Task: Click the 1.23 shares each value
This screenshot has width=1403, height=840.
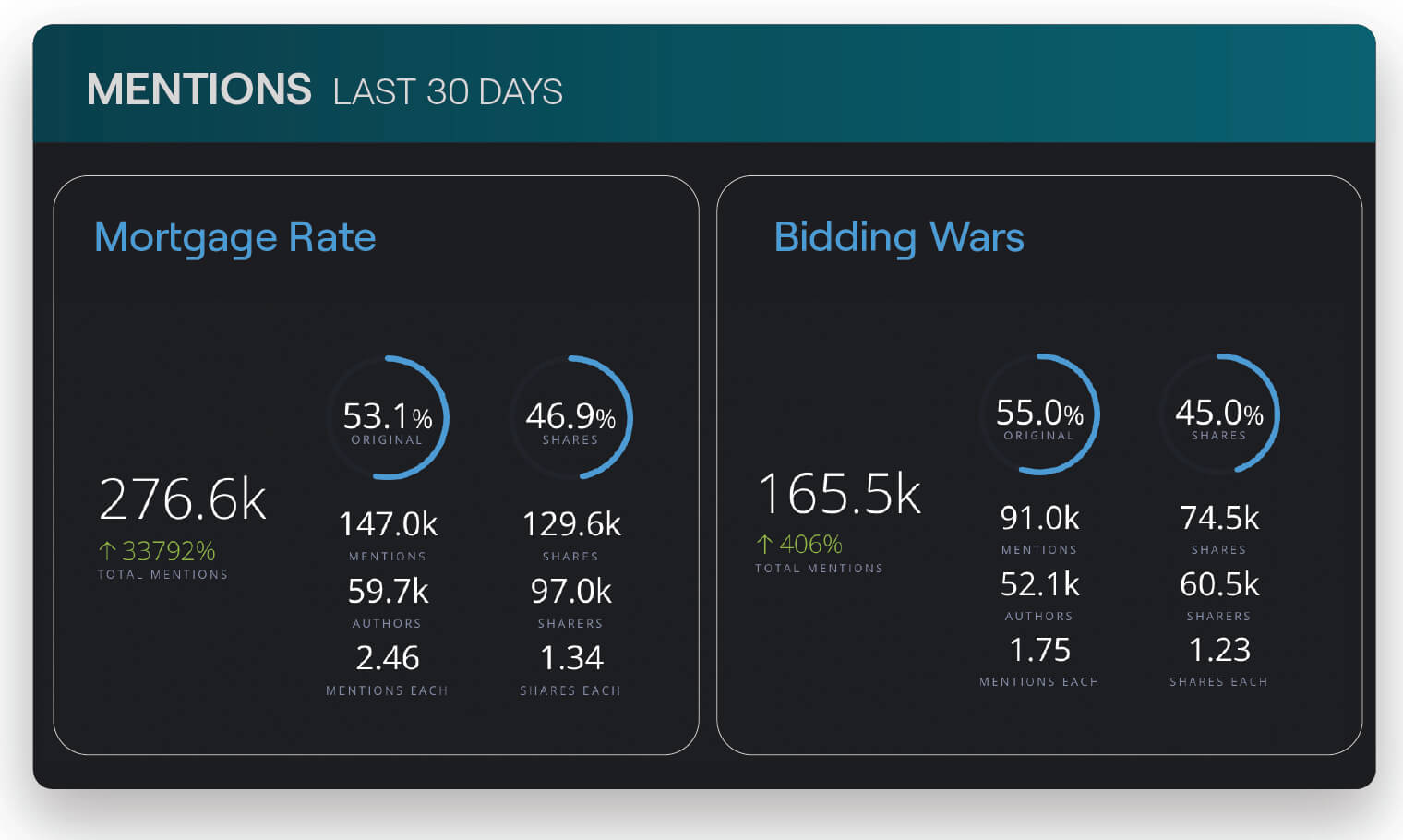Action: point(1218,650)
